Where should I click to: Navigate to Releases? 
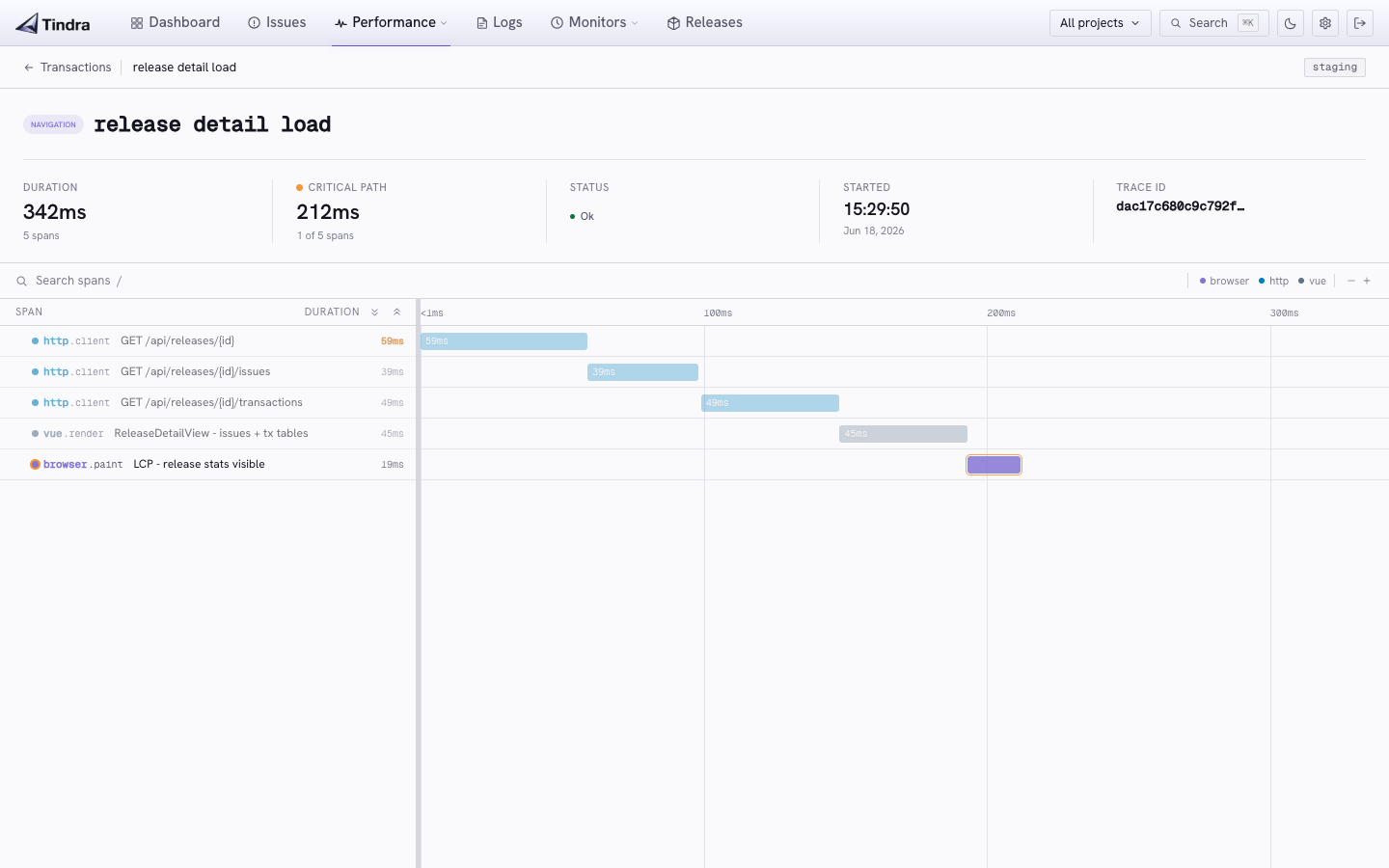704,22
